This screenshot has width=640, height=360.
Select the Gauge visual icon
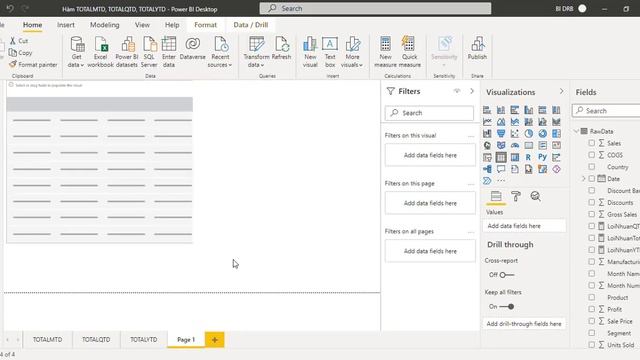click(515, 145)
